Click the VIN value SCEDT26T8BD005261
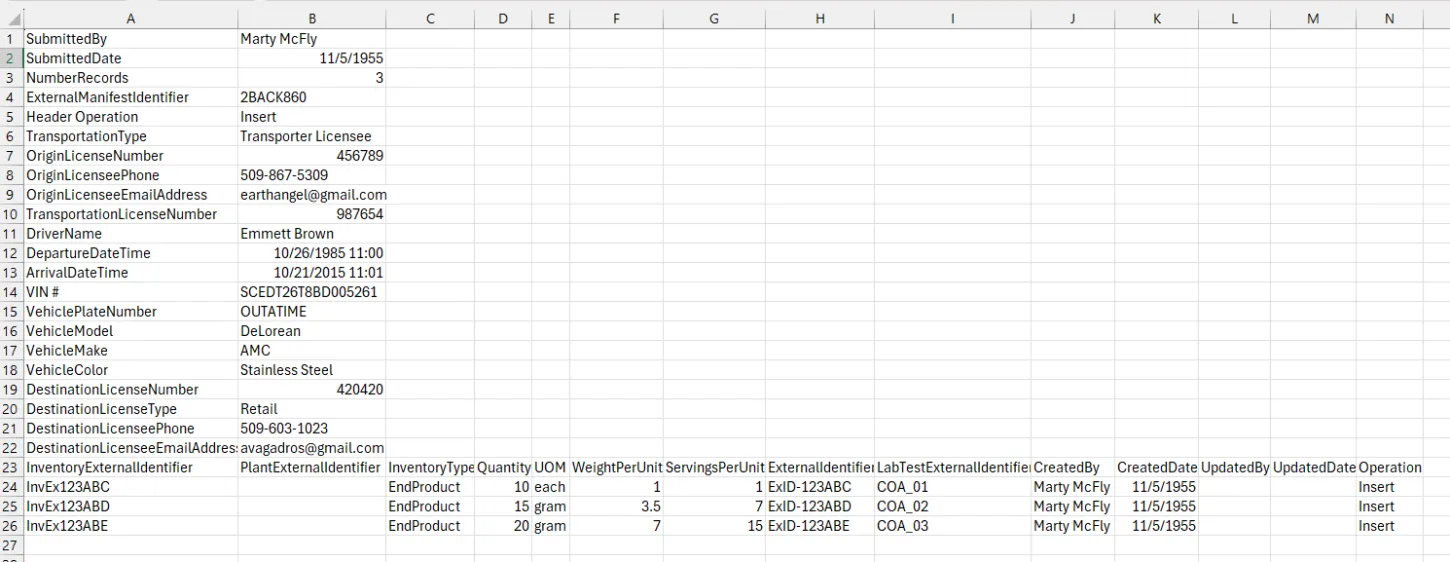The image size is (1450, 562). click(x=309, y=292)
